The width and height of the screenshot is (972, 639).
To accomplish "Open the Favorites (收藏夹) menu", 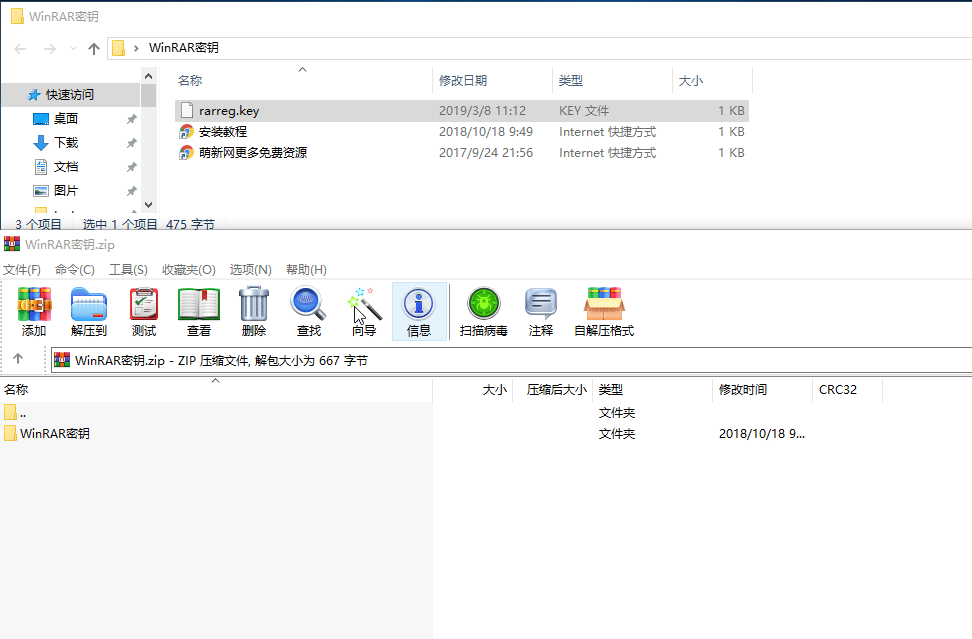I will (188, 270).
